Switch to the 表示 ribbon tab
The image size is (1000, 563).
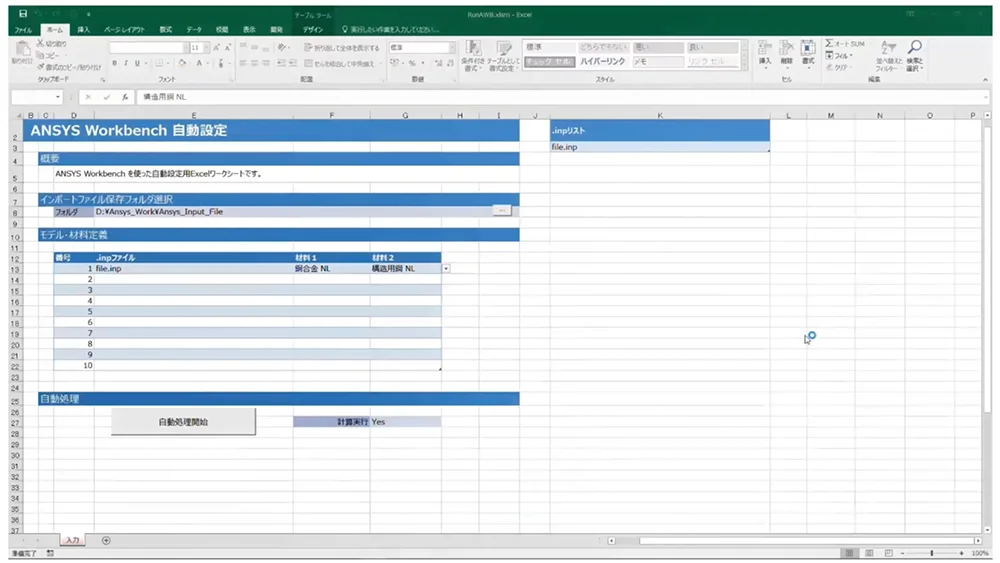(x=249, y=30)
